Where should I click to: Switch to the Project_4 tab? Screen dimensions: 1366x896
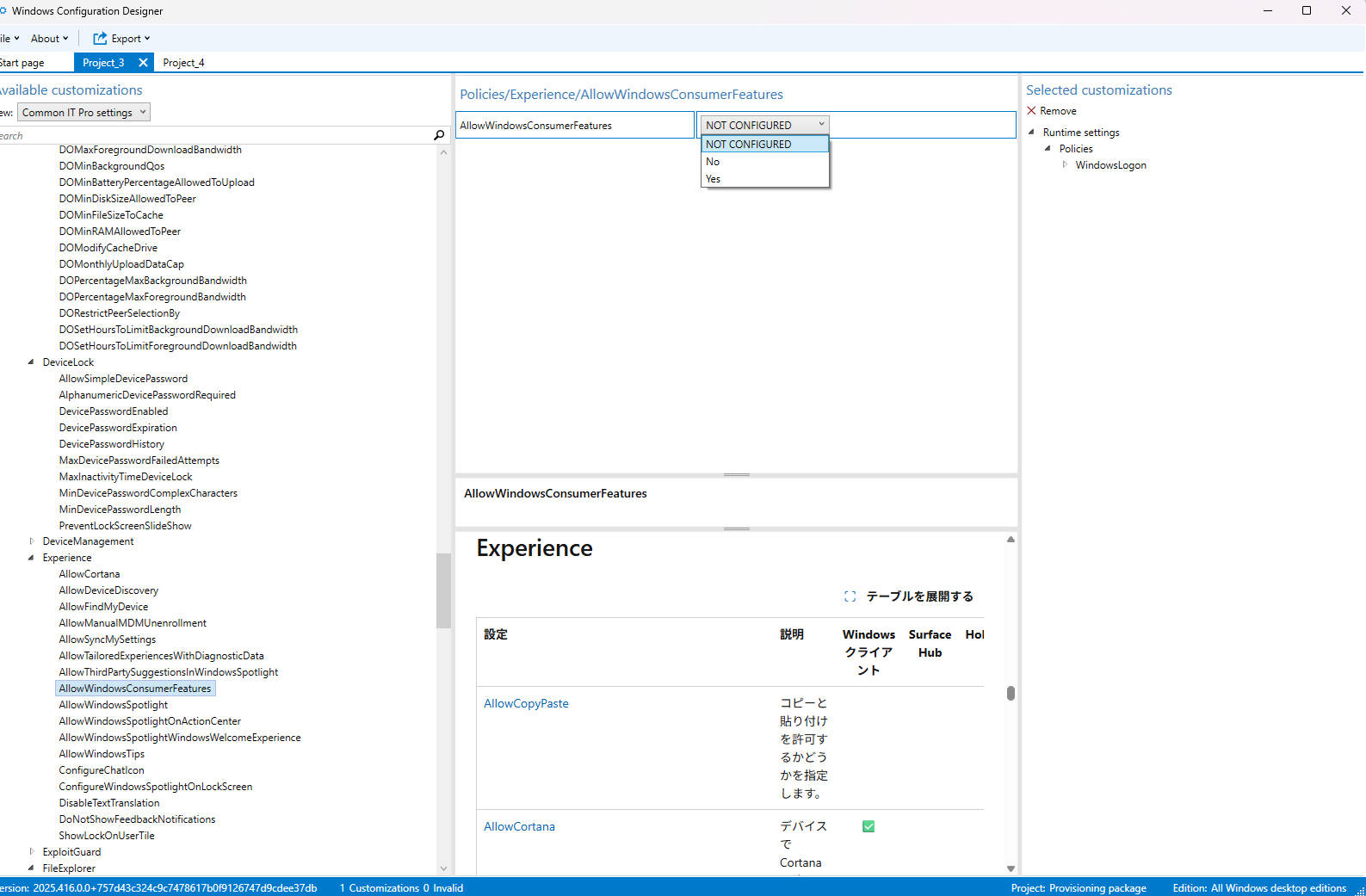(x=183, y=63)
